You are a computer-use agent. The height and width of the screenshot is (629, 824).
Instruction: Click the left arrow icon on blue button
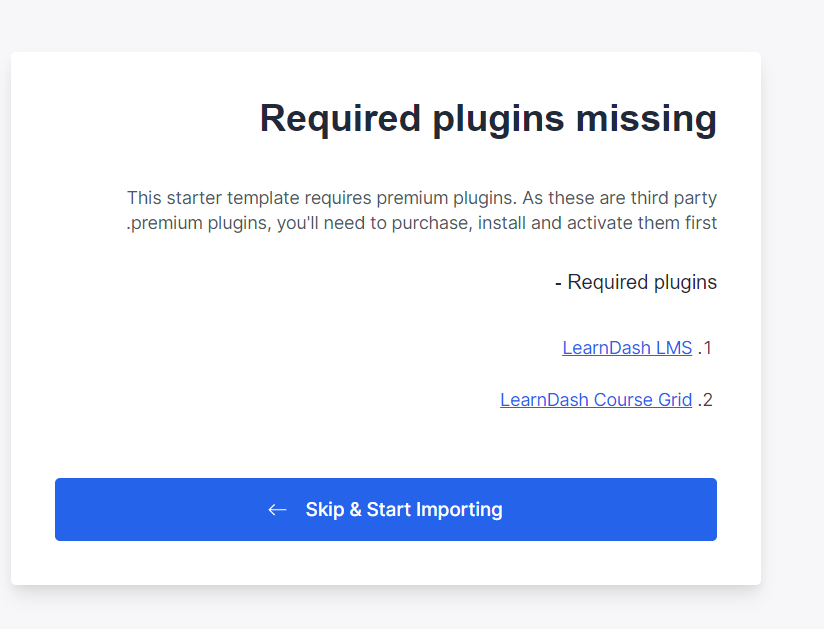coord(277,510)
